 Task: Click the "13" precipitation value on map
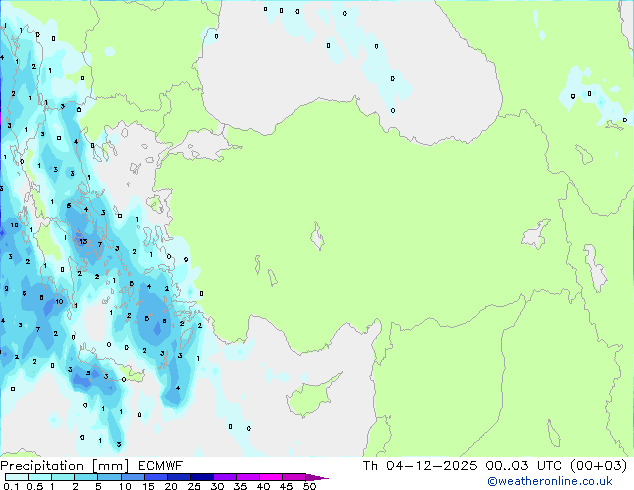pyautogui.click(x=83, y=241)
